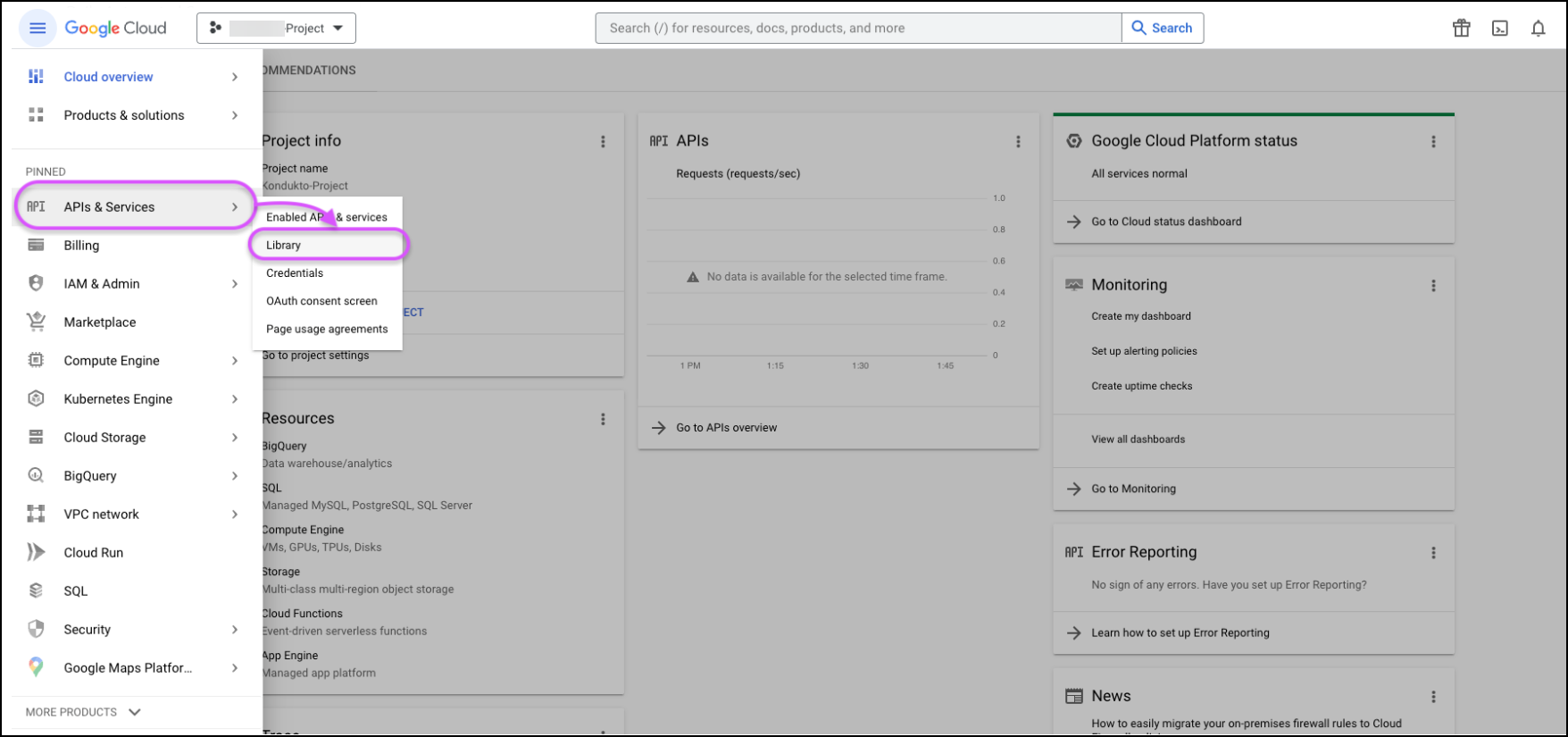Open the notifications bell
The width and height of the screenshot is (1568, 737).
pyautogui.click(x=1538, y=29)
